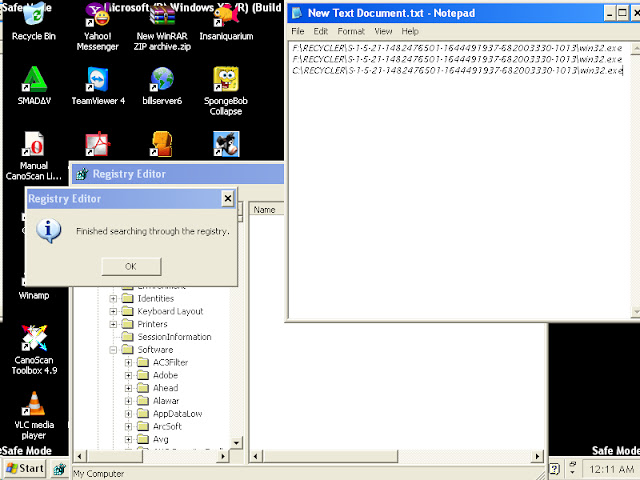Click the Winamp desktop shortcut label
The image size is (640, 480).
click(34, 296)
